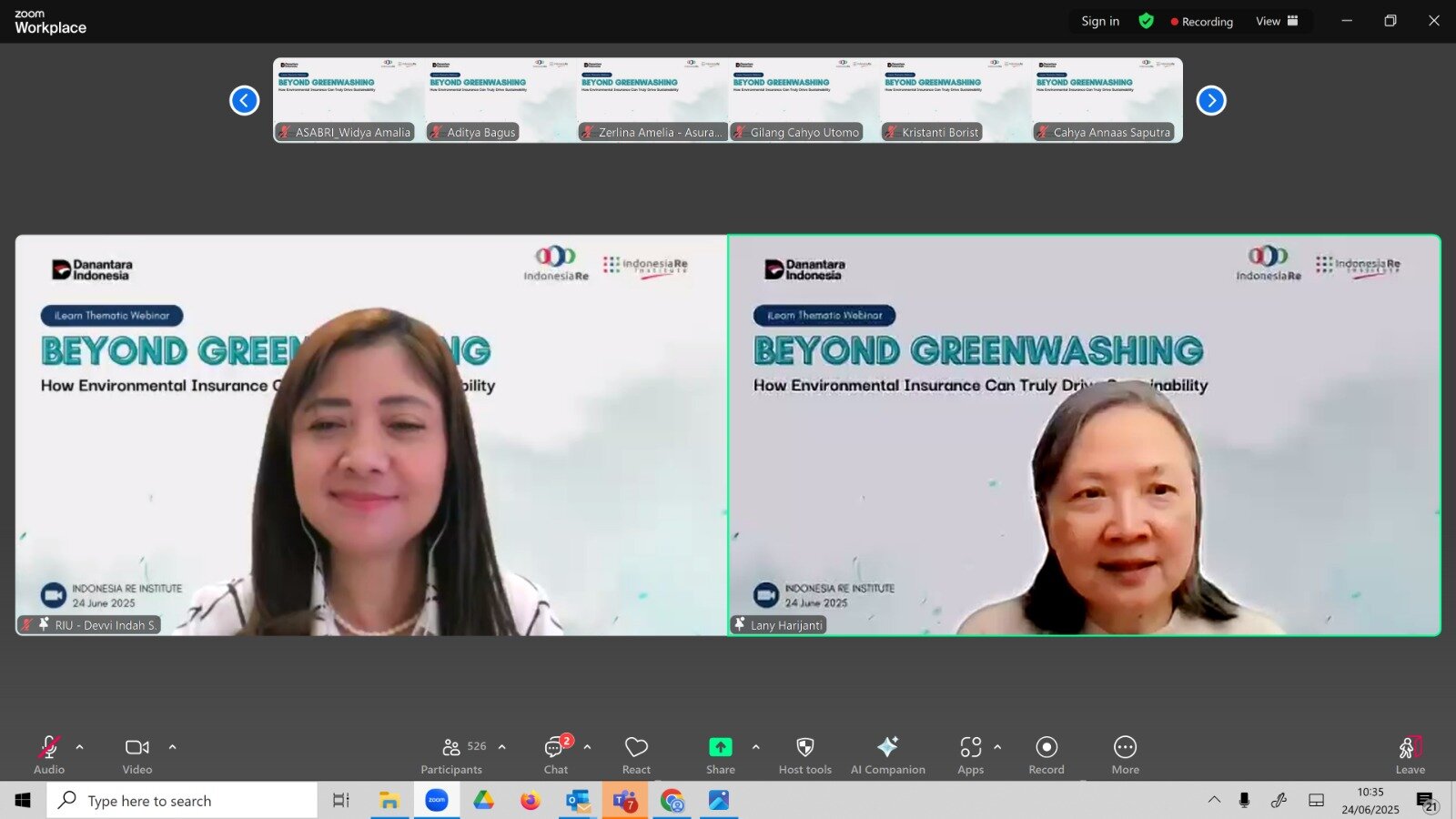1456x819 pixels.
Task: Show previous participant thumbnails
Action: point(244,100)
